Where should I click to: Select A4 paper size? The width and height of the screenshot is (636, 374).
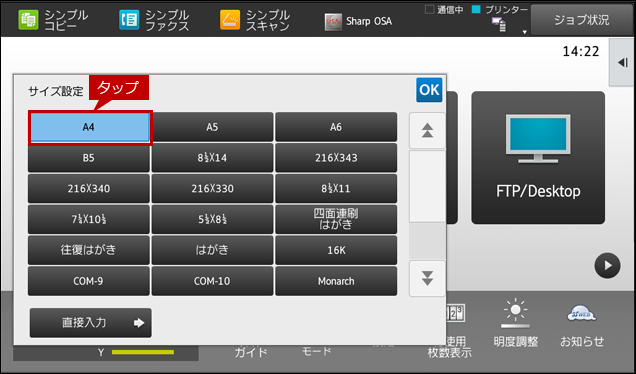click(x=89, y=127)
